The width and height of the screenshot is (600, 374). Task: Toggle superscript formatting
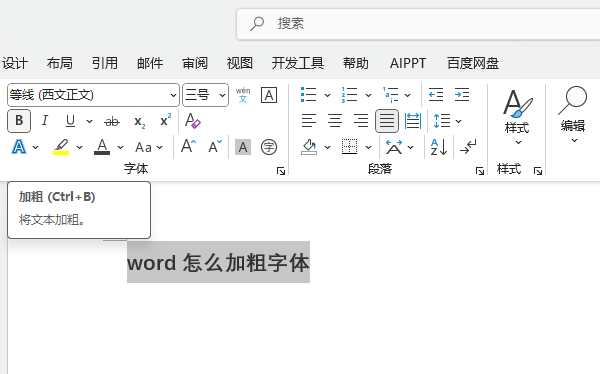tap(165, 120)
